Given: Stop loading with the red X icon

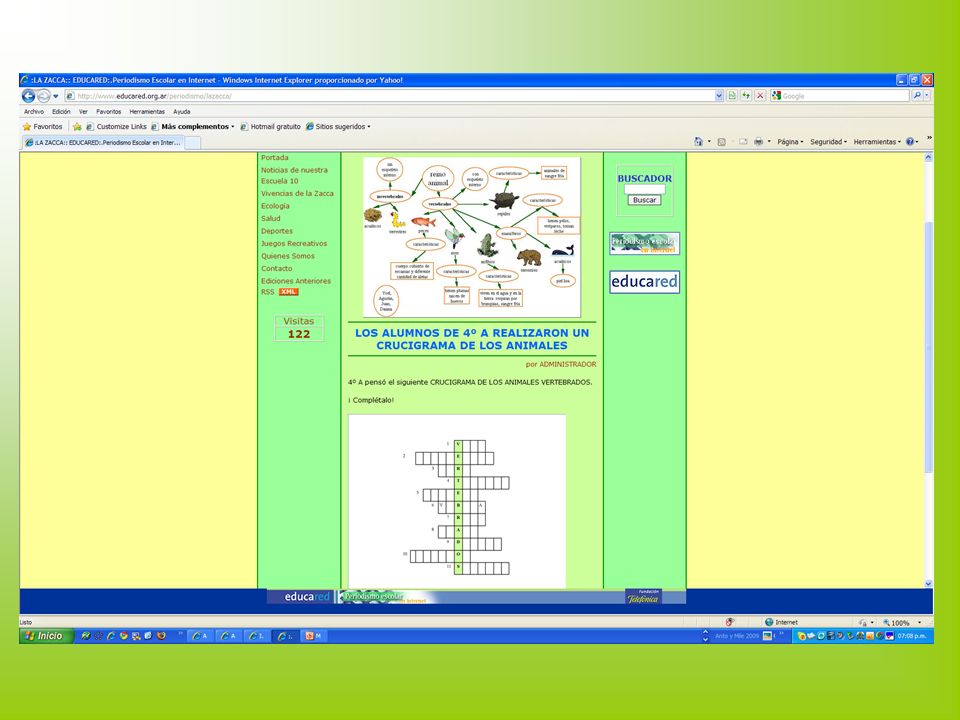Looking at the screenshot, I should tap(760, 96).
